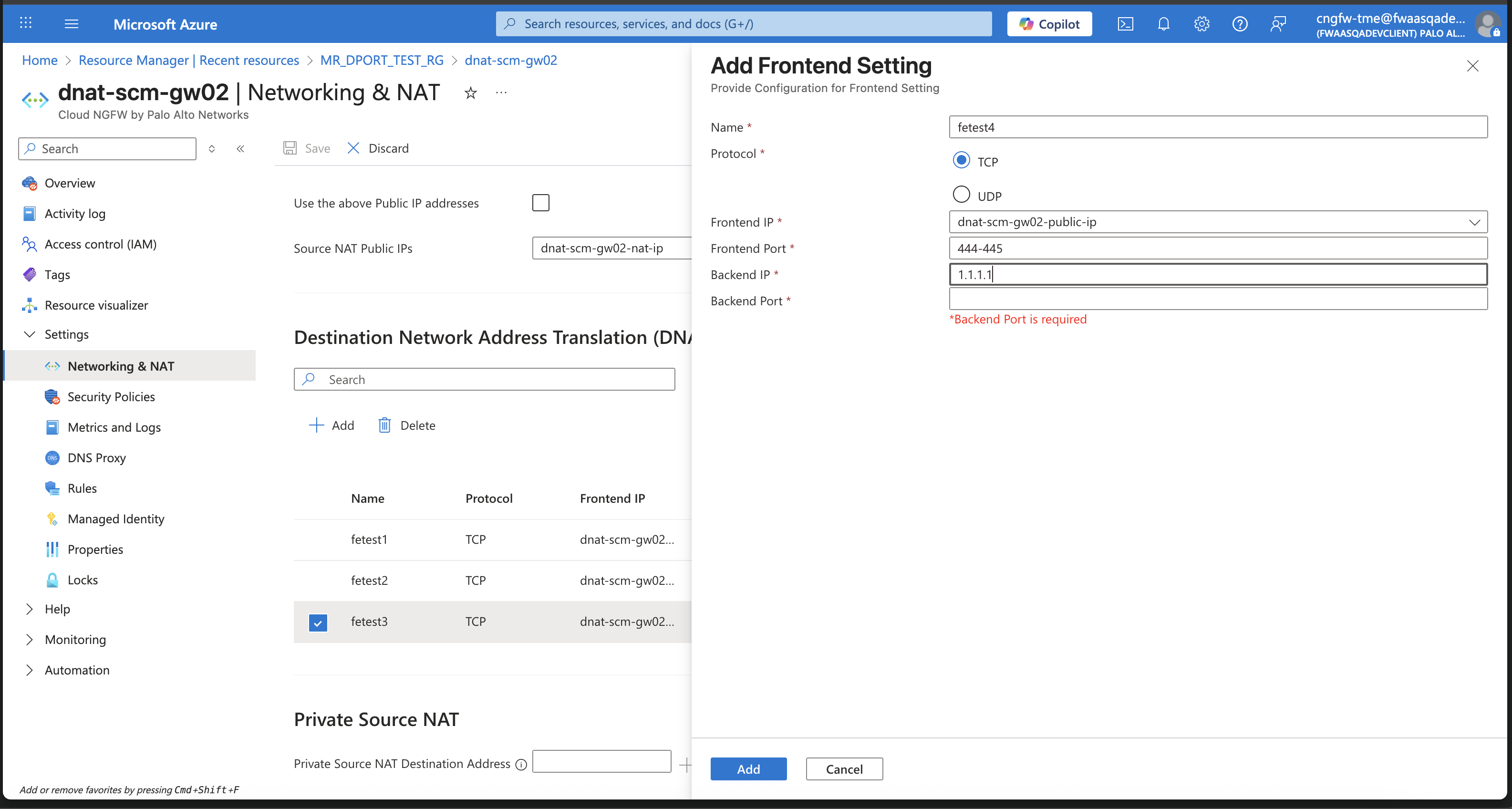Screen dimensions: 1512x809
Task: Open the Frontend IP dropdown
Action: pyautogui.click(x=1218, y=222)
